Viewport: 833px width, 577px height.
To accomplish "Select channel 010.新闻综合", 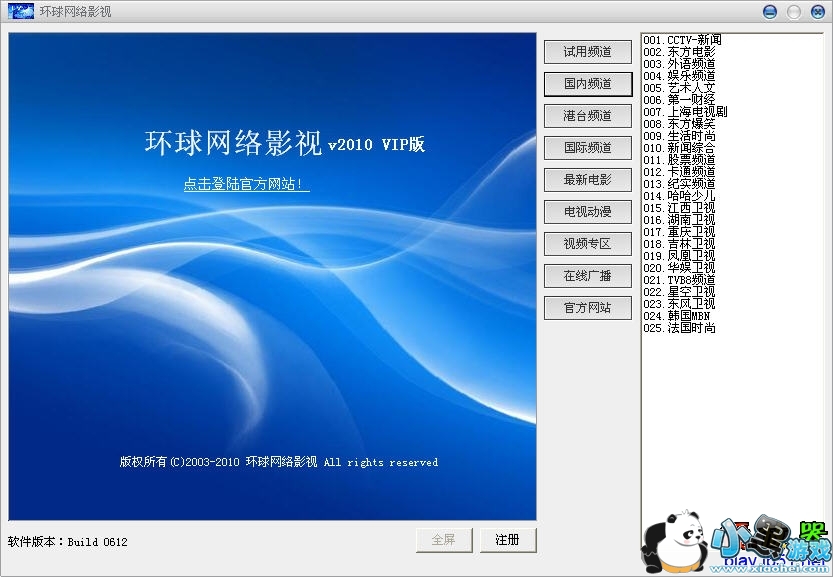I will tap(679, 148).
